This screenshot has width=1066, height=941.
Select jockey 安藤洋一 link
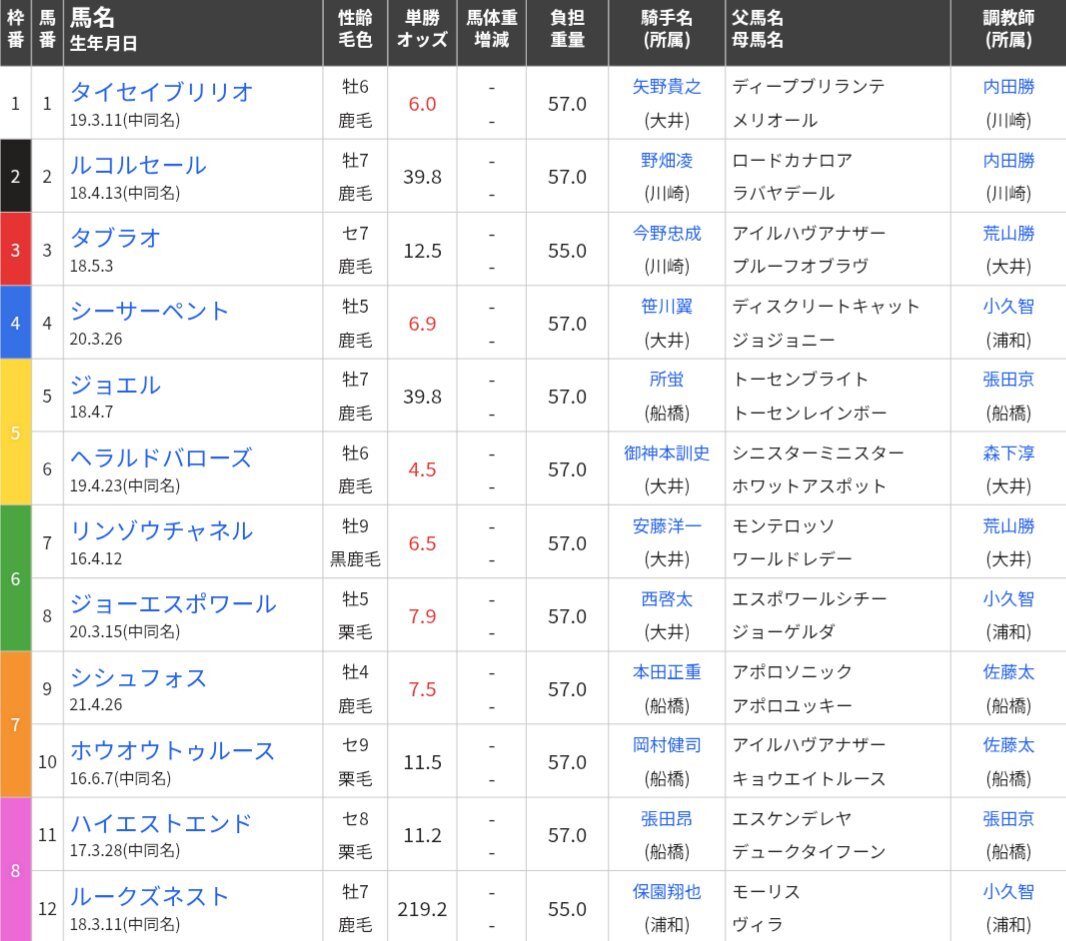(666, 526)
